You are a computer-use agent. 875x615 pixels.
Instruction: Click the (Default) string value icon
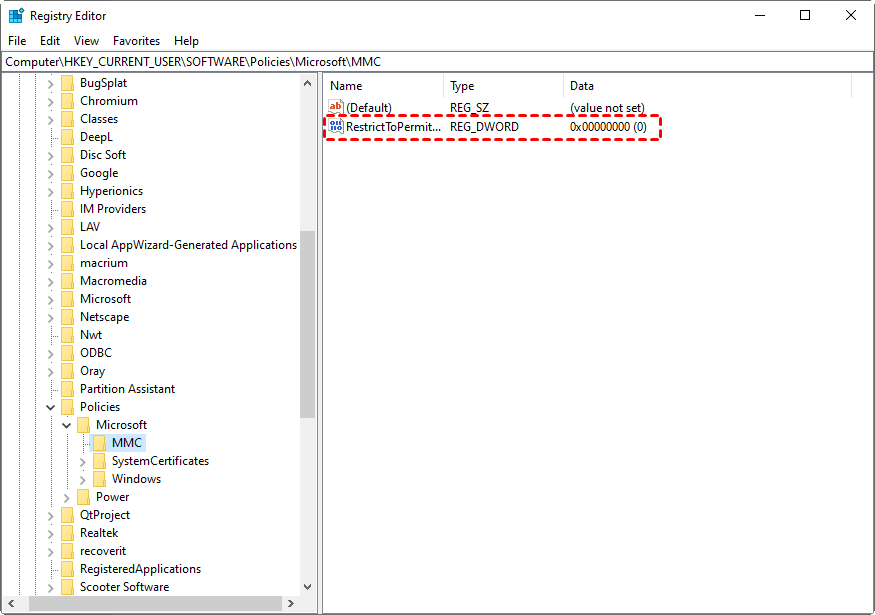[x=336, y=107]
